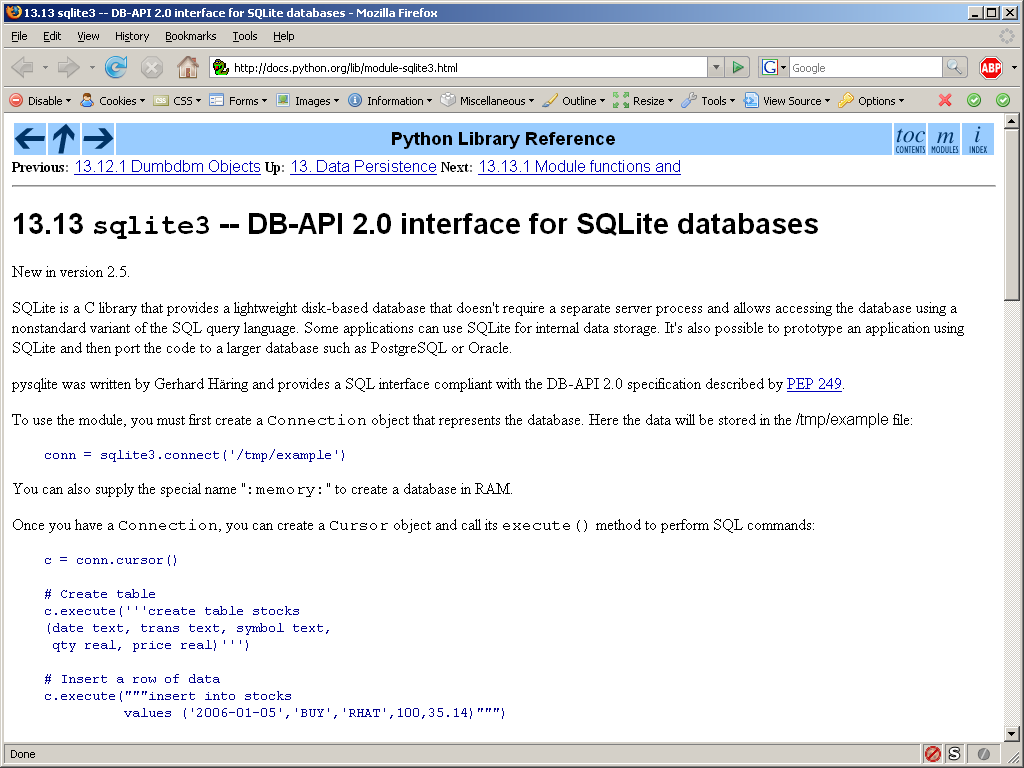This screenshot has height=768, width=1024.
Task: Click the Adblock Plus ABP icon
Action: [991, 67]
